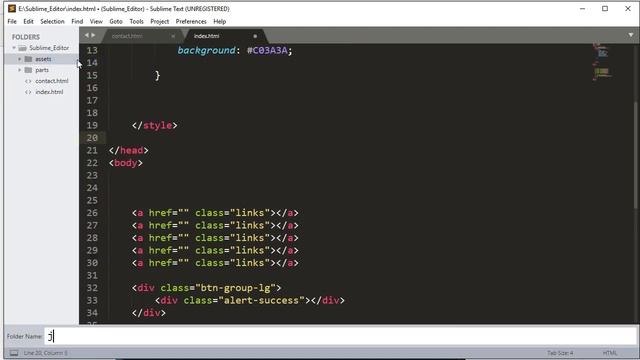The height and width of the screenshot is (360, 640).
Task: Click the background property on line 13
Action: 207,50
